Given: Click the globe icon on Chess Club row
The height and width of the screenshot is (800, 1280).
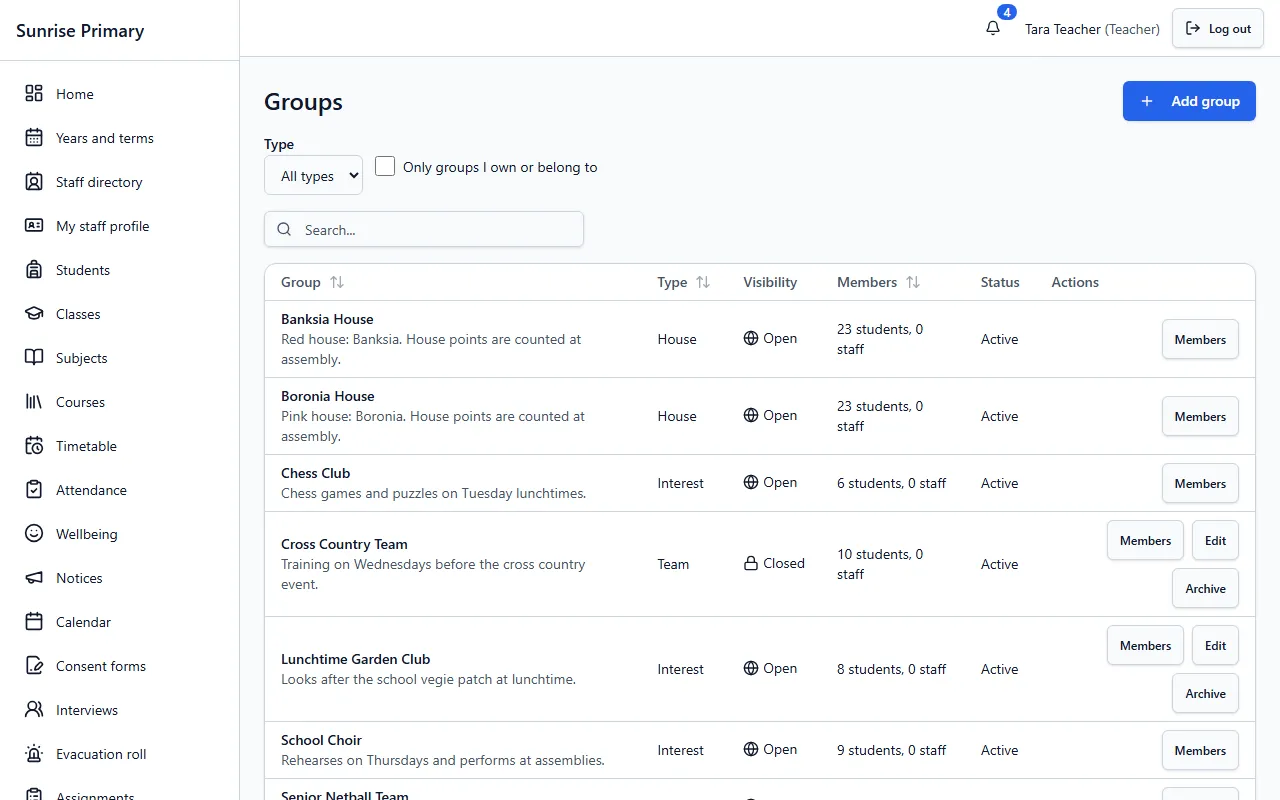Looking at the screenshot, I should [751, 483].
